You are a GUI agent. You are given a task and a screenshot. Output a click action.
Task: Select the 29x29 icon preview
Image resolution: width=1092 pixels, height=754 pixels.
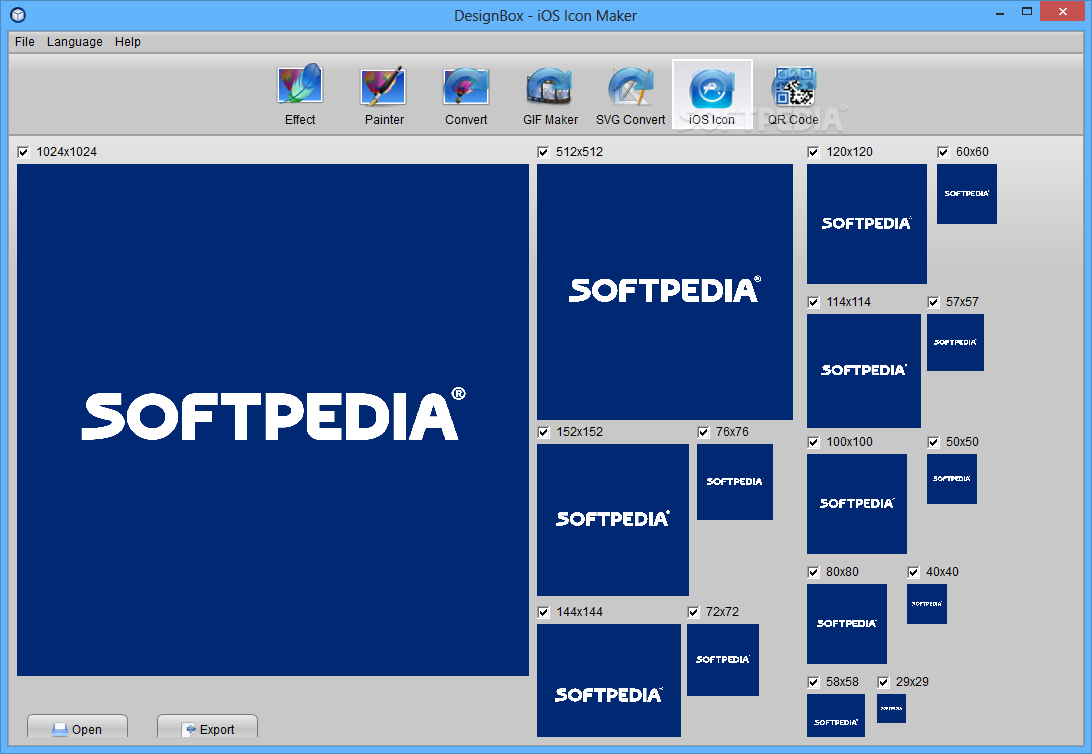click(891, 709)
